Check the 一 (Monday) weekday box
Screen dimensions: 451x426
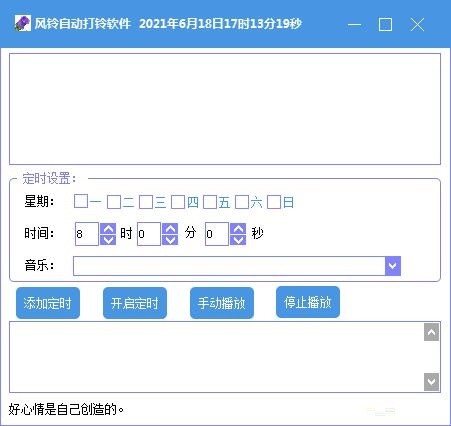(81, 201)
